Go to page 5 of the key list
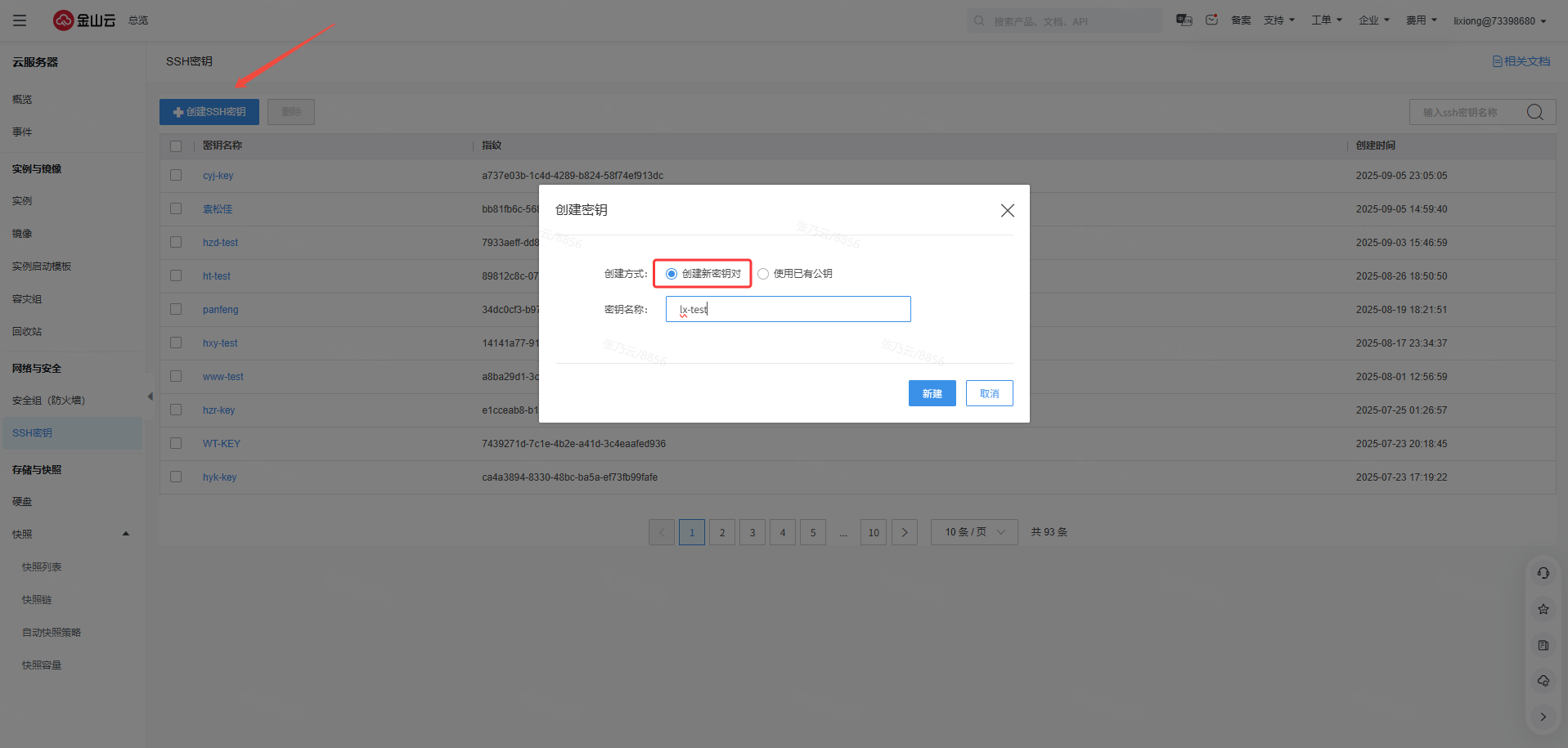The height and width of the screenshot is (748, 1568). (813, 532)
